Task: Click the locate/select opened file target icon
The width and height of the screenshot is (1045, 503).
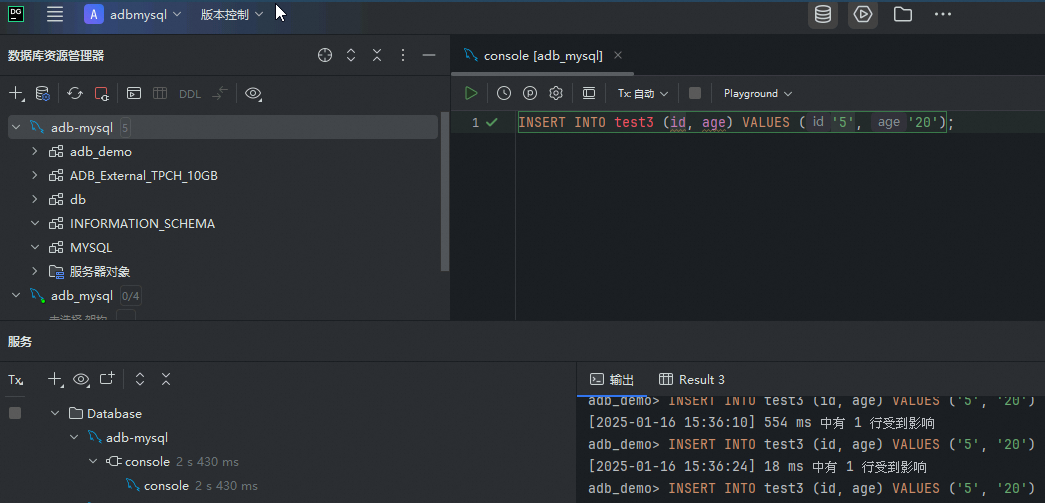Action: pyautogui.click(x=325, y=55)
